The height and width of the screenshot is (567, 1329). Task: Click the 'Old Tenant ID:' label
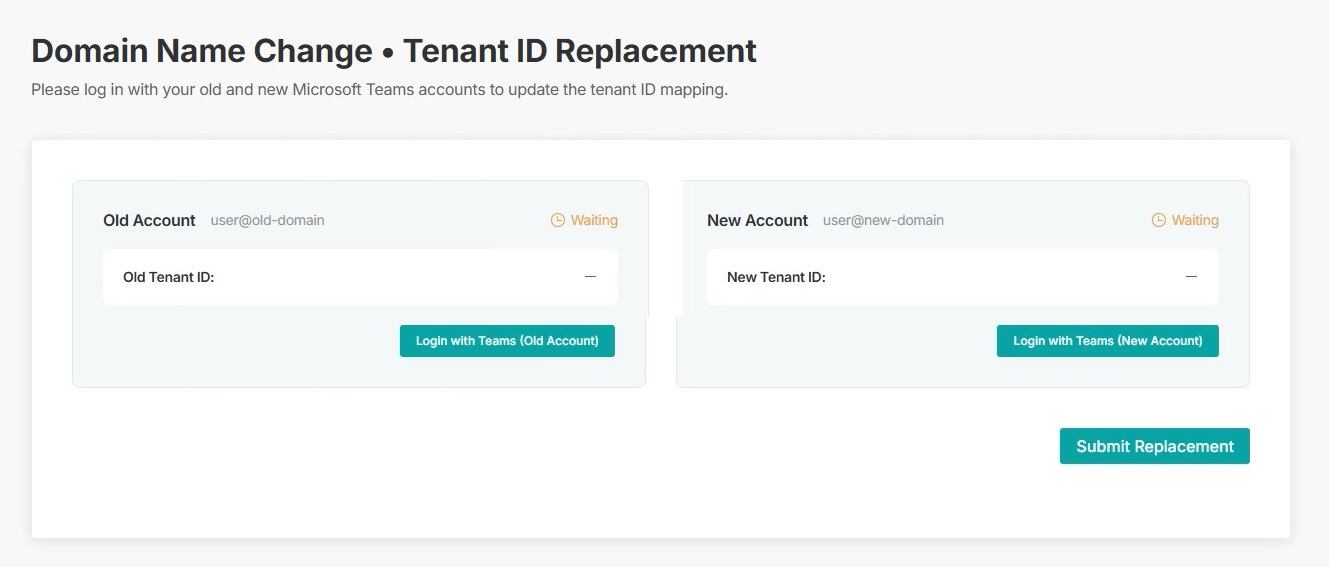(x=169, y=277)
